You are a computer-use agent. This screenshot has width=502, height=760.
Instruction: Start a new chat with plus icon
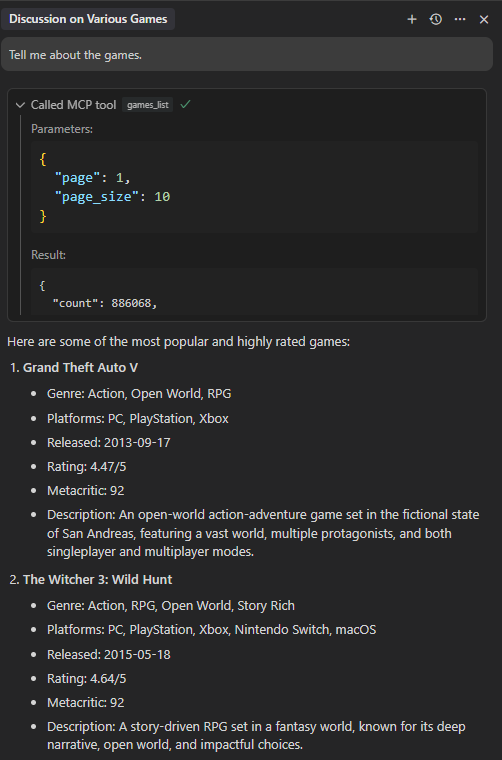tap(411, 19)
